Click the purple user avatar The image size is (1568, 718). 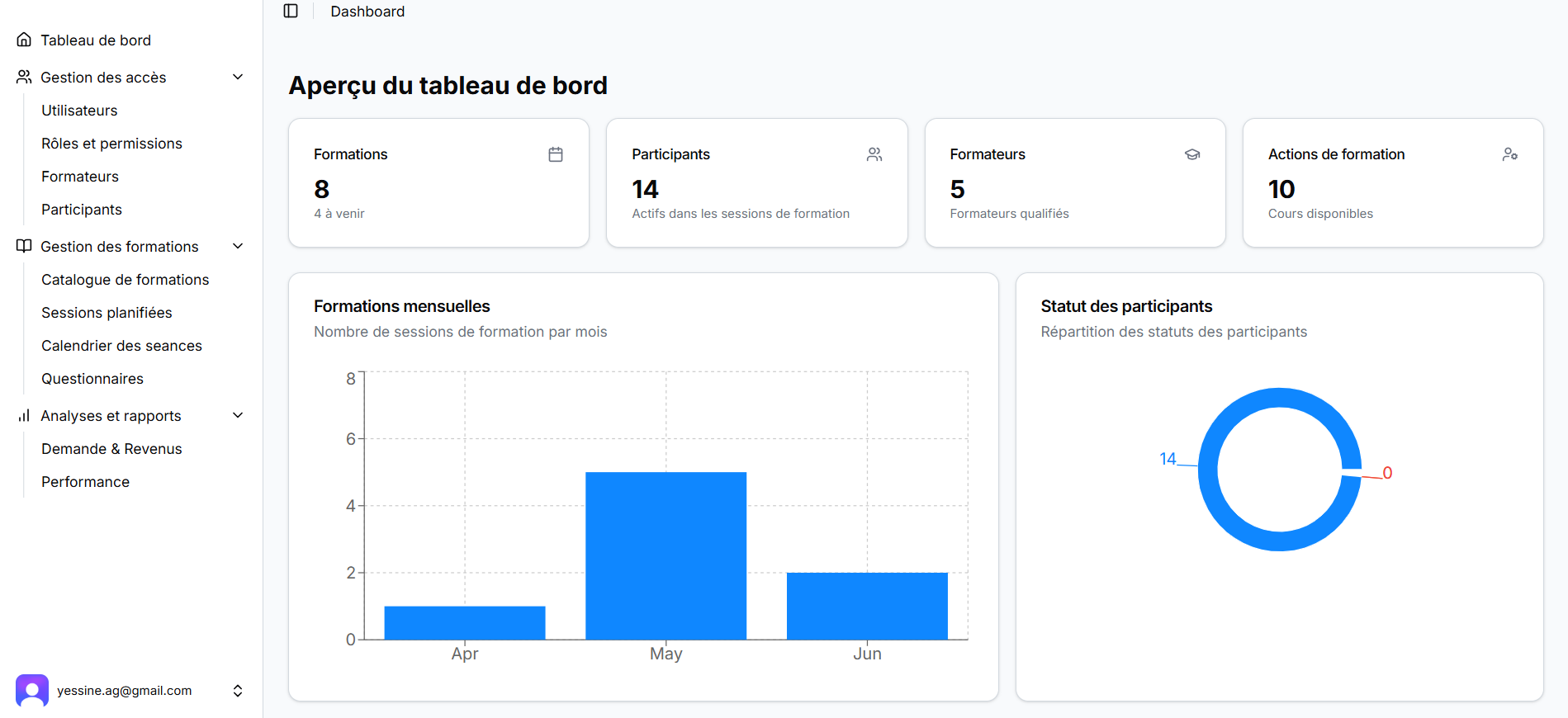pyautogui.click(x=32, y=691)
